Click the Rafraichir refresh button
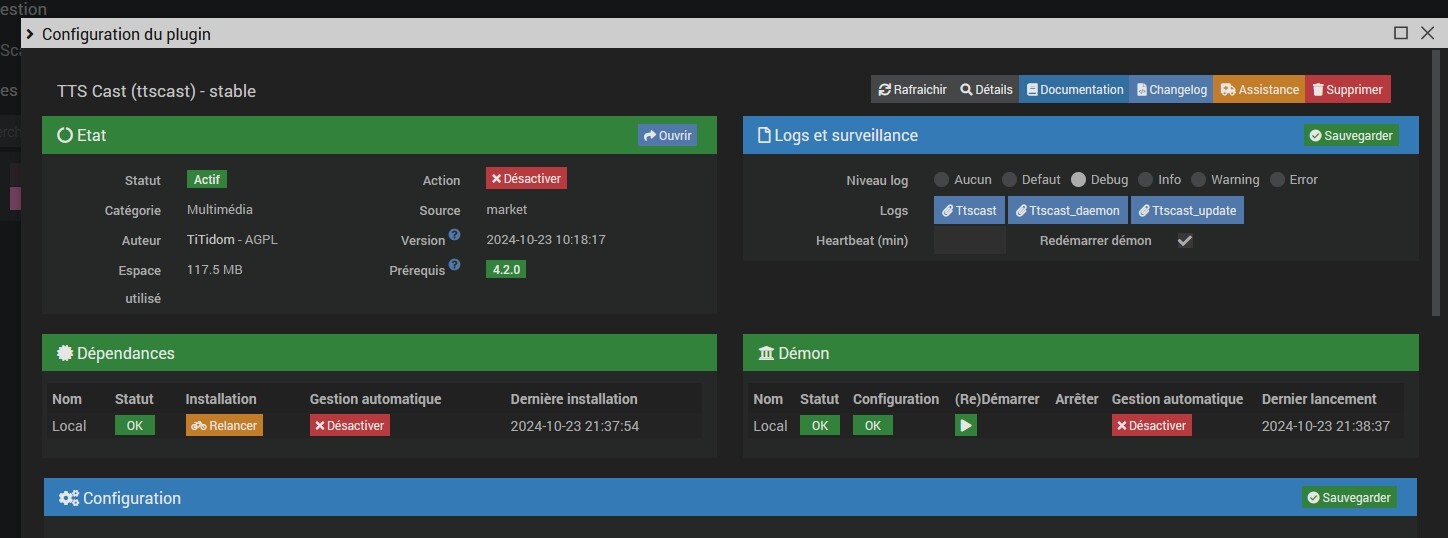 [912, 89]
